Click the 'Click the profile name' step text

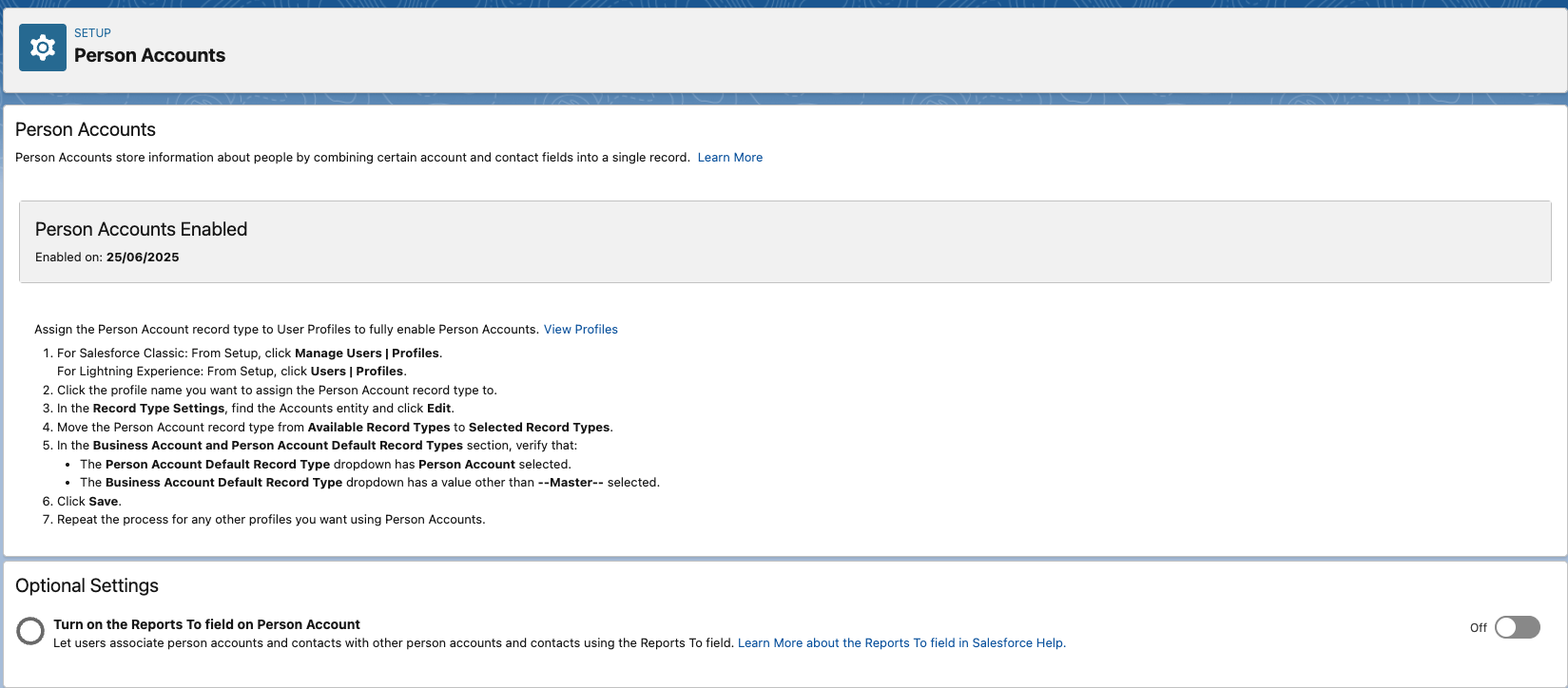(277, 391)
